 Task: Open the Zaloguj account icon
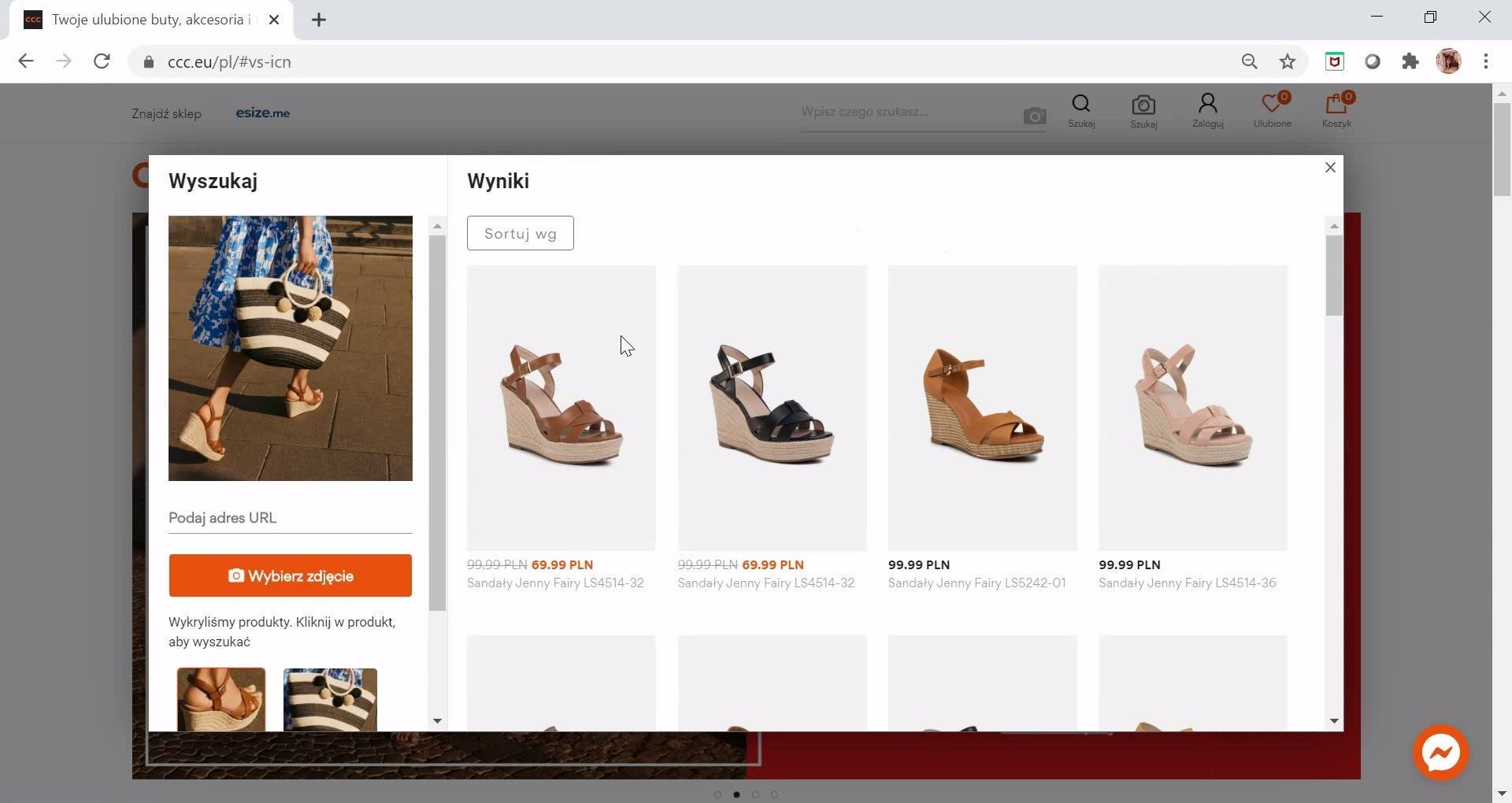pyautogui.click(x=1208, y=111)
